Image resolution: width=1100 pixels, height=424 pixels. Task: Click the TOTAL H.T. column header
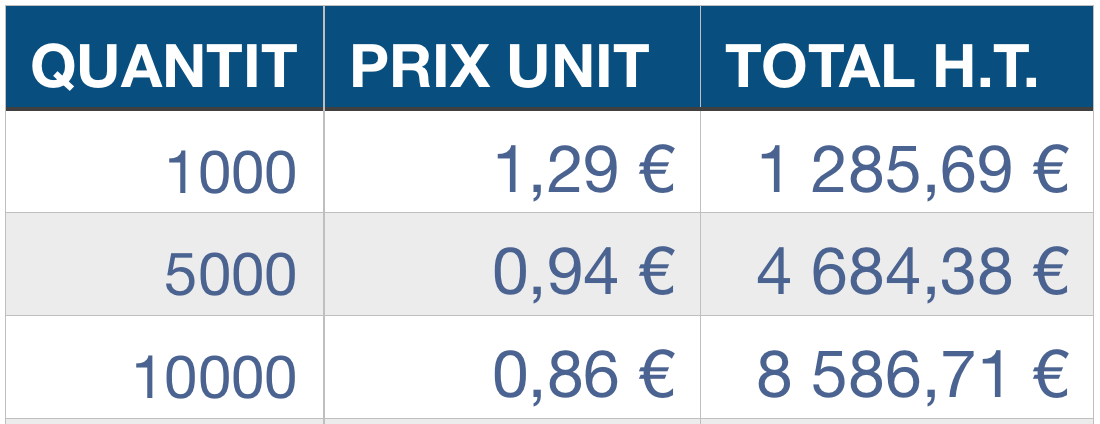pos(897,58)
